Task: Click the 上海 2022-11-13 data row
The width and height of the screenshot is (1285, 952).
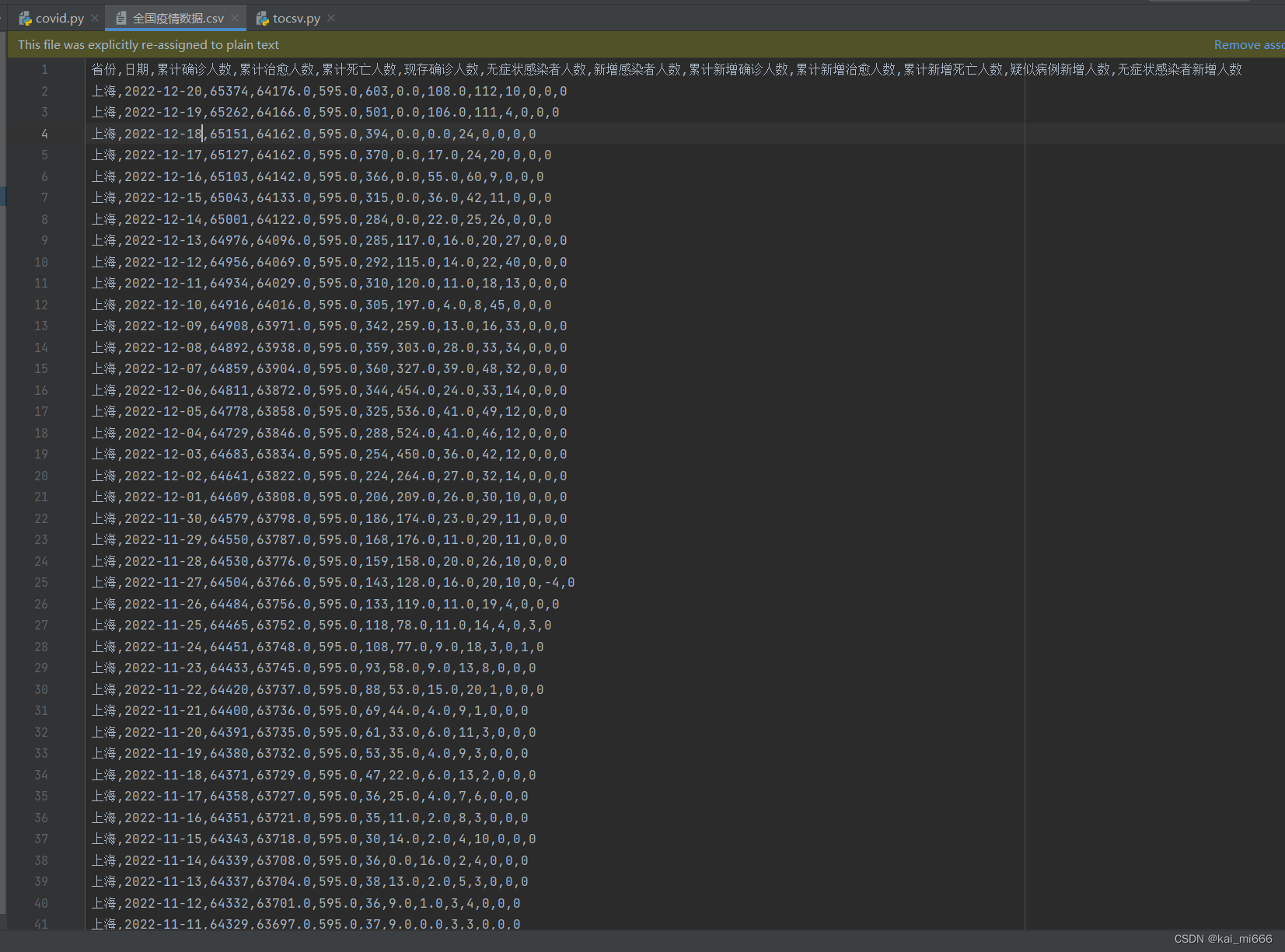Action: click(x=309, y=881)
